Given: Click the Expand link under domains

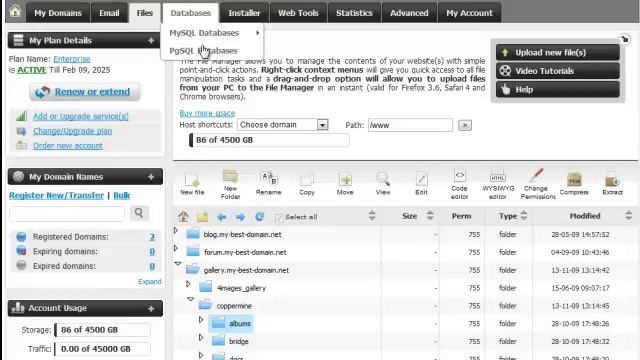Looking at the screenshot, I should pyautogui.click(x=149, y=282).
